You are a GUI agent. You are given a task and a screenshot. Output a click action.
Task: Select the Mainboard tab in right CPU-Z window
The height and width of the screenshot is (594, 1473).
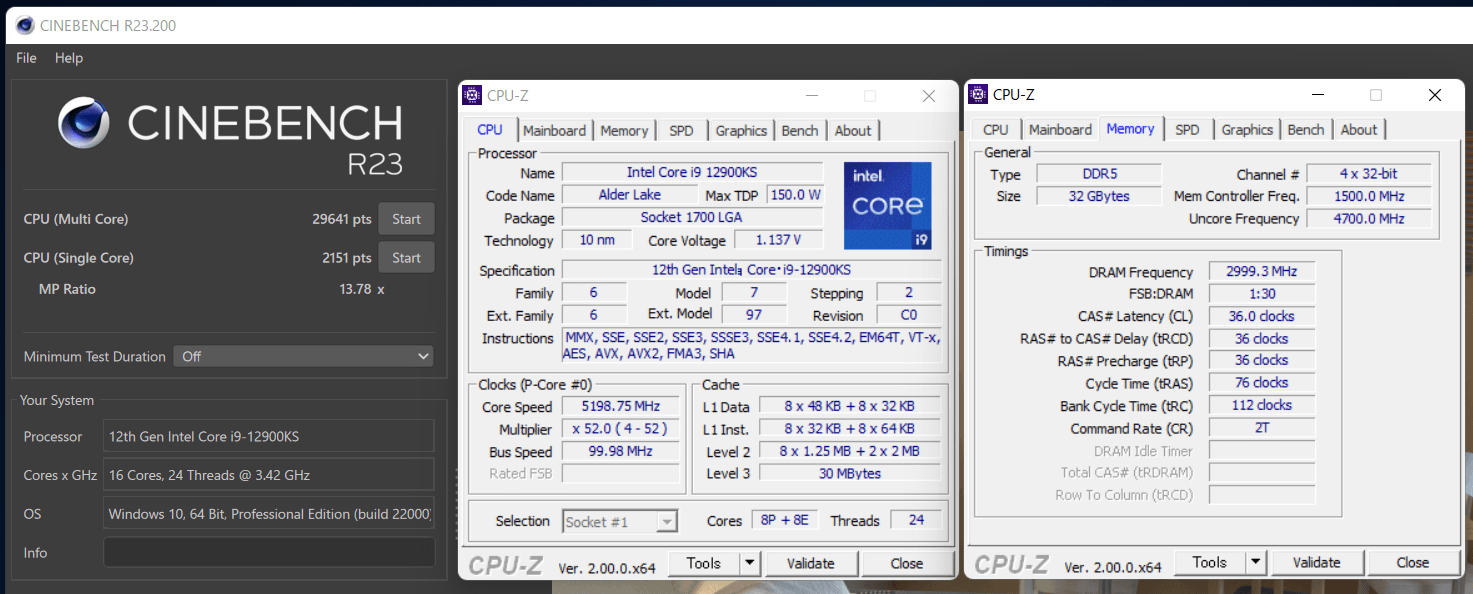coord(1061,129)
